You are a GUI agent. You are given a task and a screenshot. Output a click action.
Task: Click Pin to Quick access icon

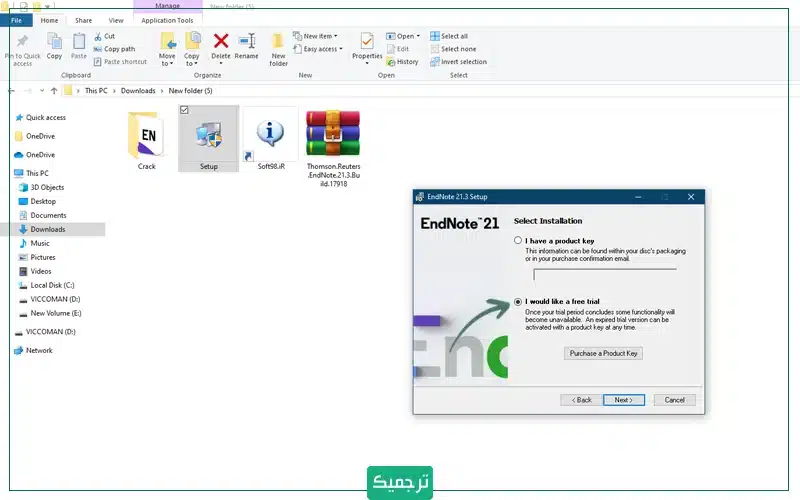click(22, 41)
